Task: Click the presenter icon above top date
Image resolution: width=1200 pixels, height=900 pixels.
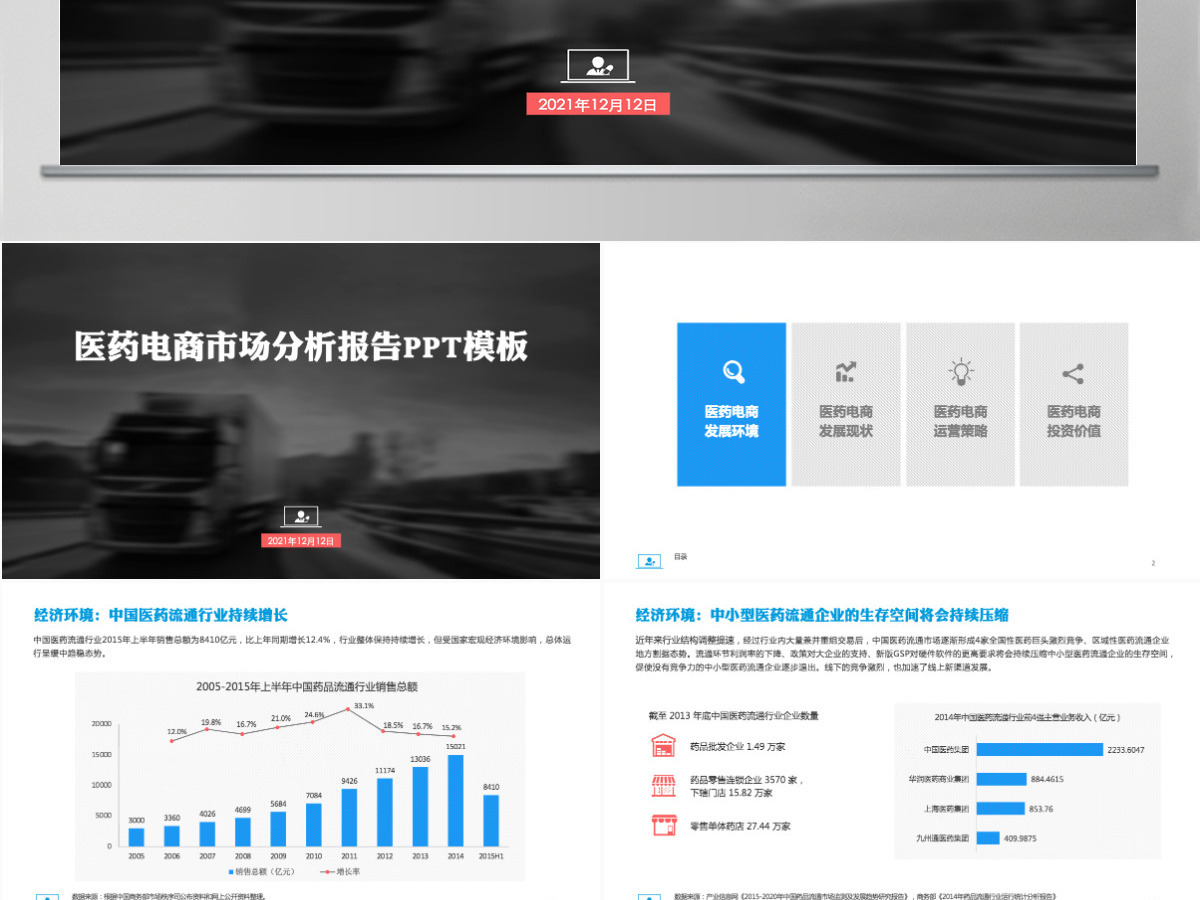Action: (x=599, y=67)
